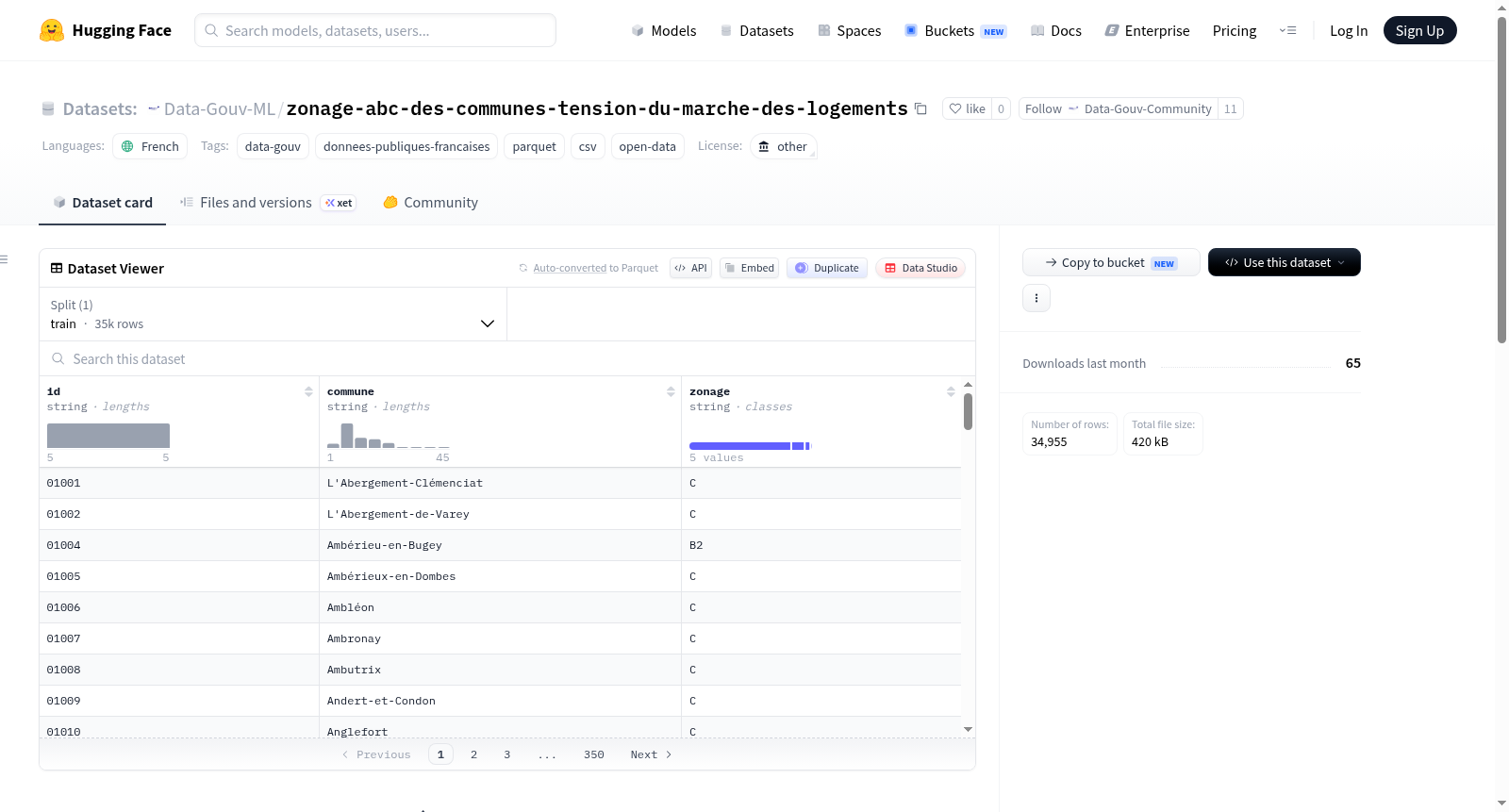Click the French language tag
Screen dimensions: 1509x812
click(x=150, y=146)
